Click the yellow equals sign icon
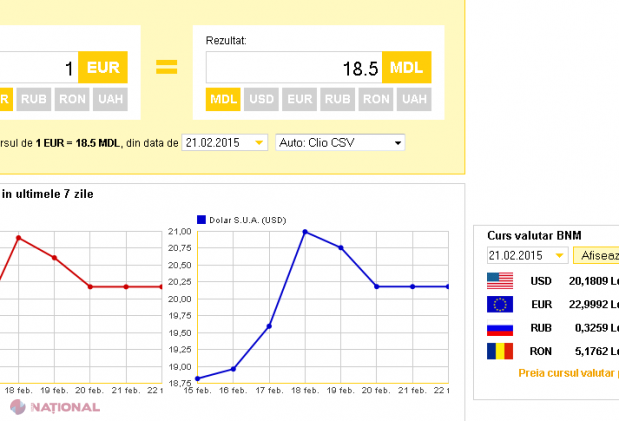This screenshot has width=619, height=421. pyautogui.click(x=166, y=68)
